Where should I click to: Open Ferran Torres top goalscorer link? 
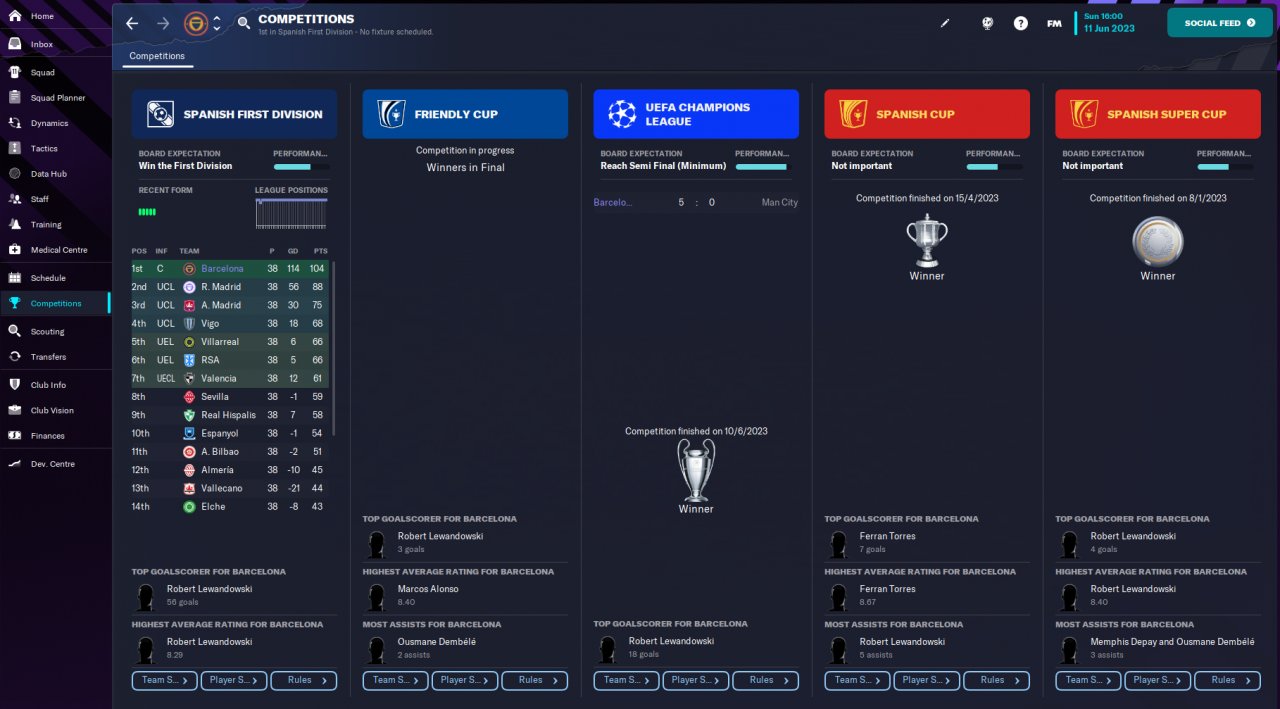point(887,536)
